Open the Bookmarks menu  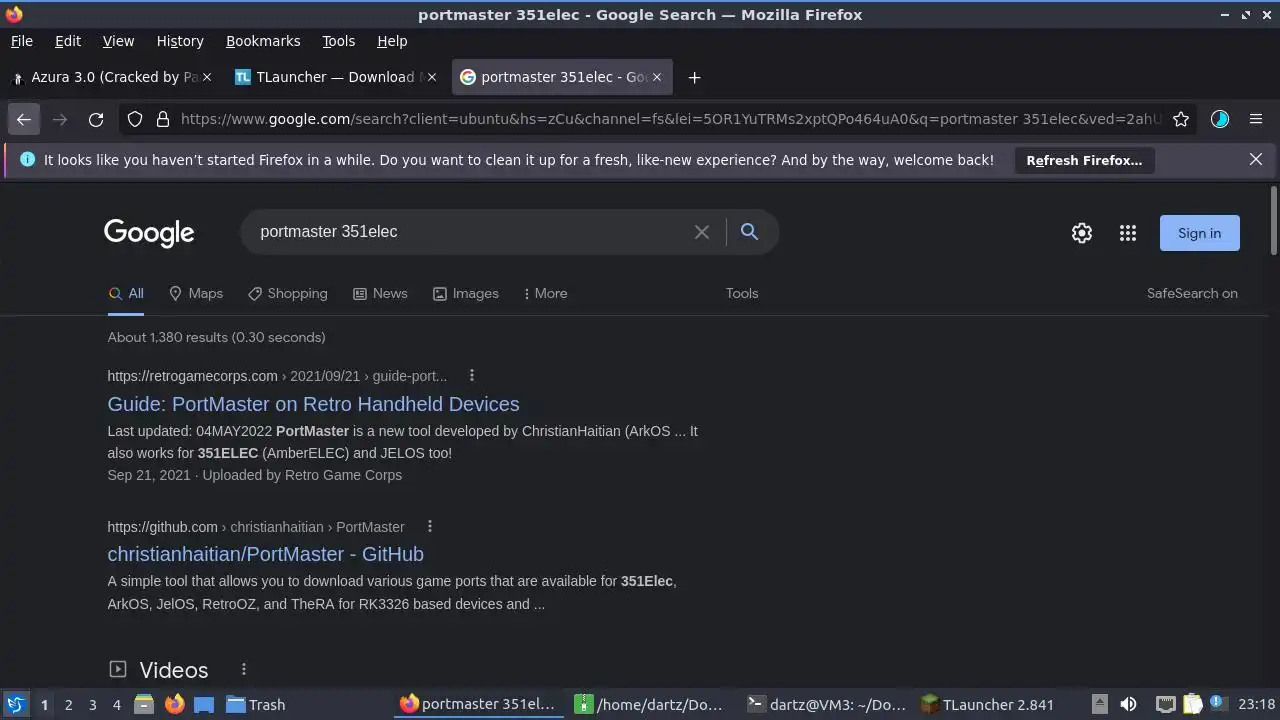263,41
